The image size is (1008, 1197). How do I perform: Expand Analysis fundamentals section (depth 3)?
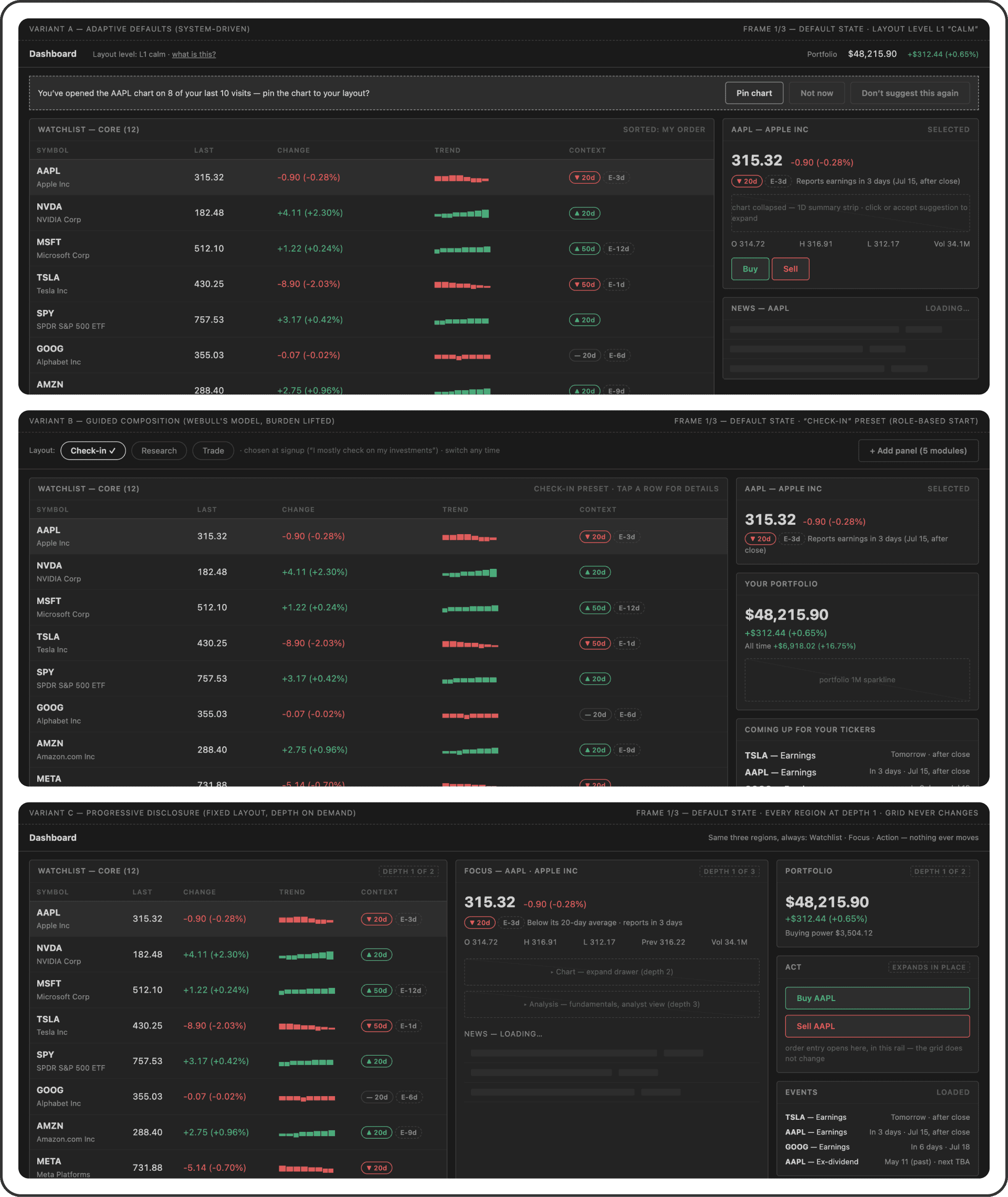(x=611, y=1004)
